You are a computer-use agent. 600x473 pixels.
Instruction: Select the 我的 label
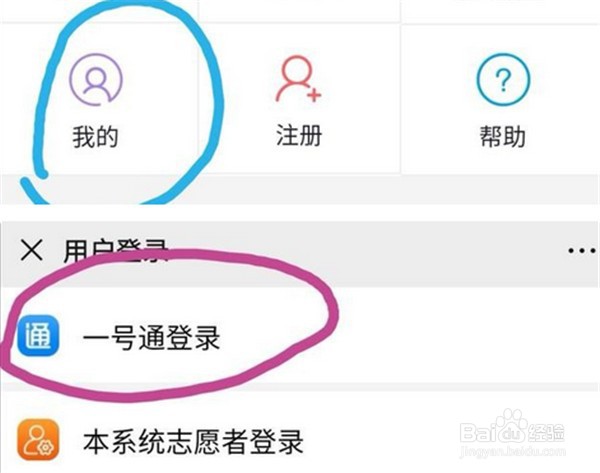tap(96, 137)
